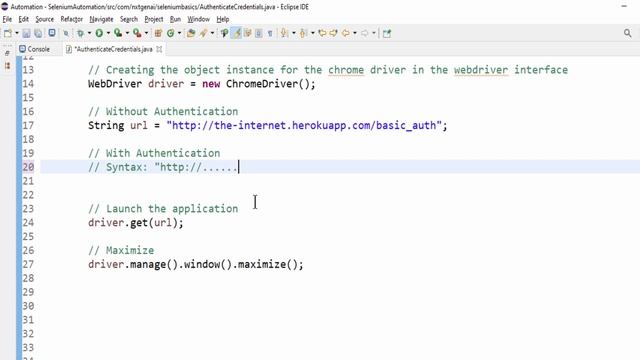The image size is (640, 360).
Task: Open the Help menu
Action: (222, 19)
